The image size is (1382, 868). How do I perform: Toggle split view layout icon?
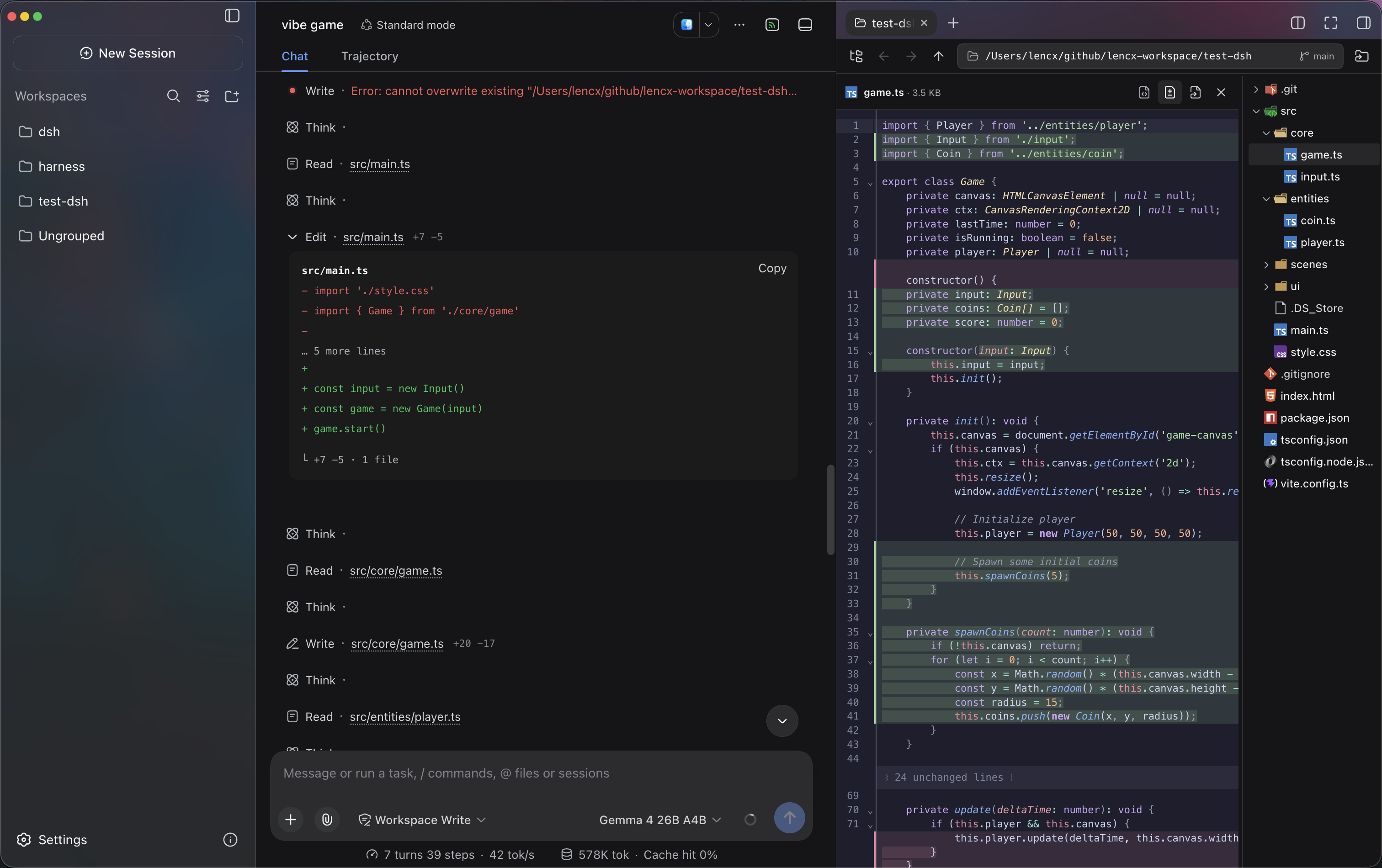(1297, 23)
